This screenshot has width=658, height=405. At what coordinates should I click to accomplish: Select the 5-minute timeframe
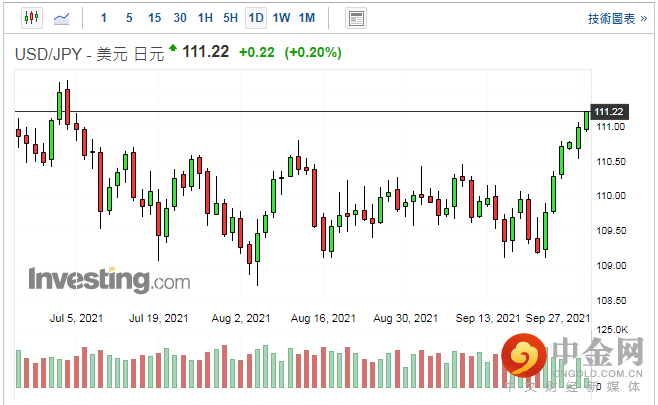[x=129, y=18]
